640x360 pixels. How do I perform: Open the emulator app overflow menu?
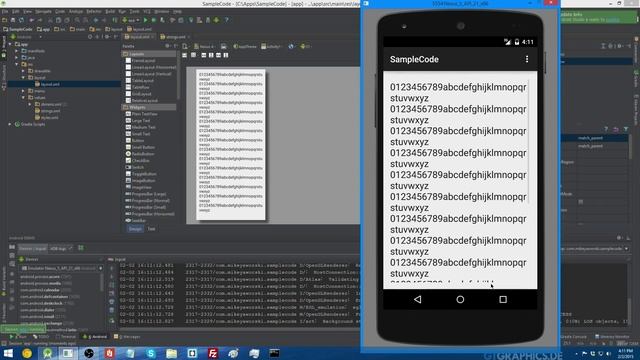[527, 59]
